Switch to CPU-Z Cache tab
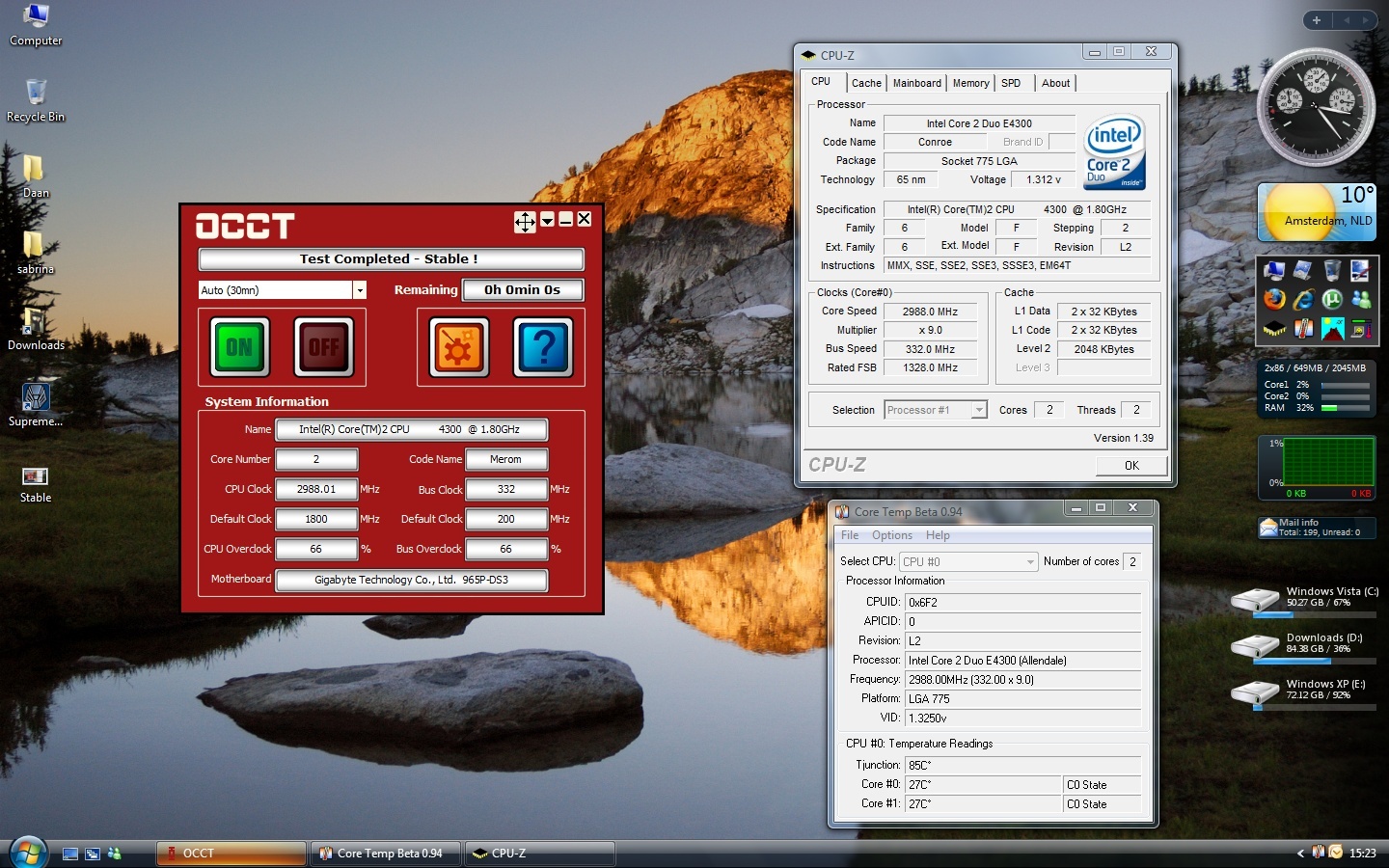Image resolution: width=1389 pixels, height=868 pixels. click(866, 84)
